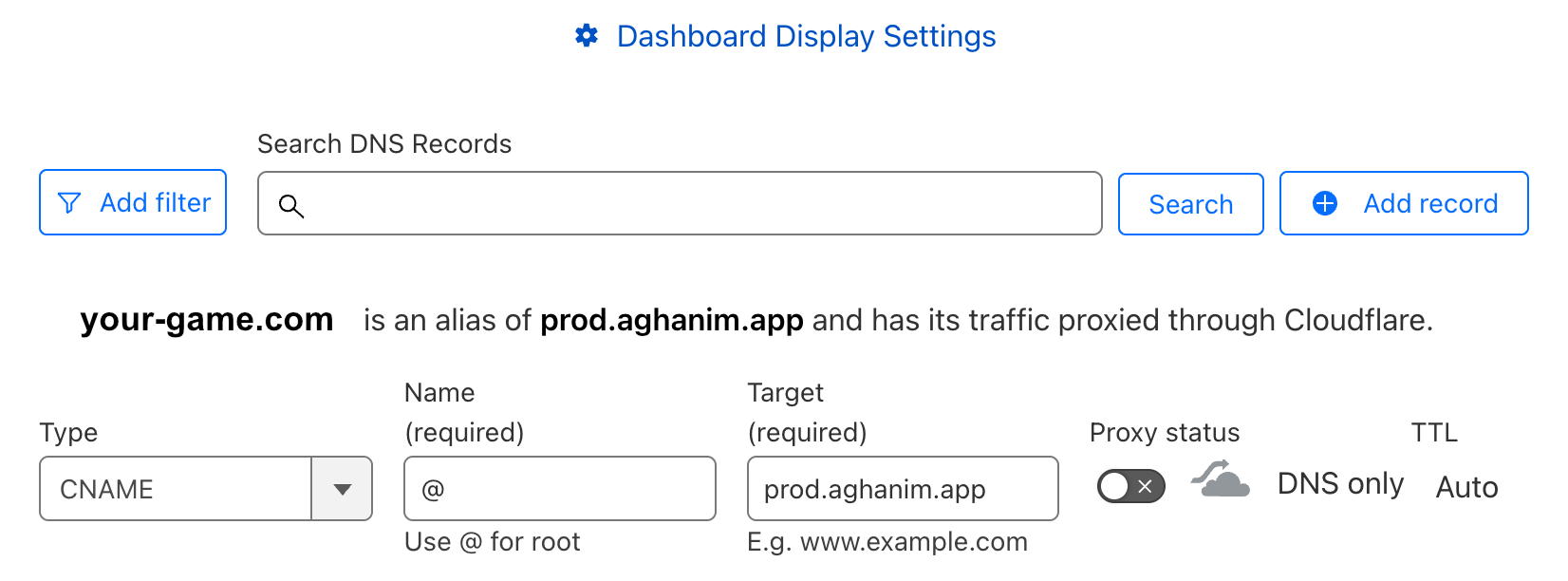Image resolution: width=1568 pixels, height=581 pixels.
Task: Click the plus icon on Add record
Action: coord(1324,202)
